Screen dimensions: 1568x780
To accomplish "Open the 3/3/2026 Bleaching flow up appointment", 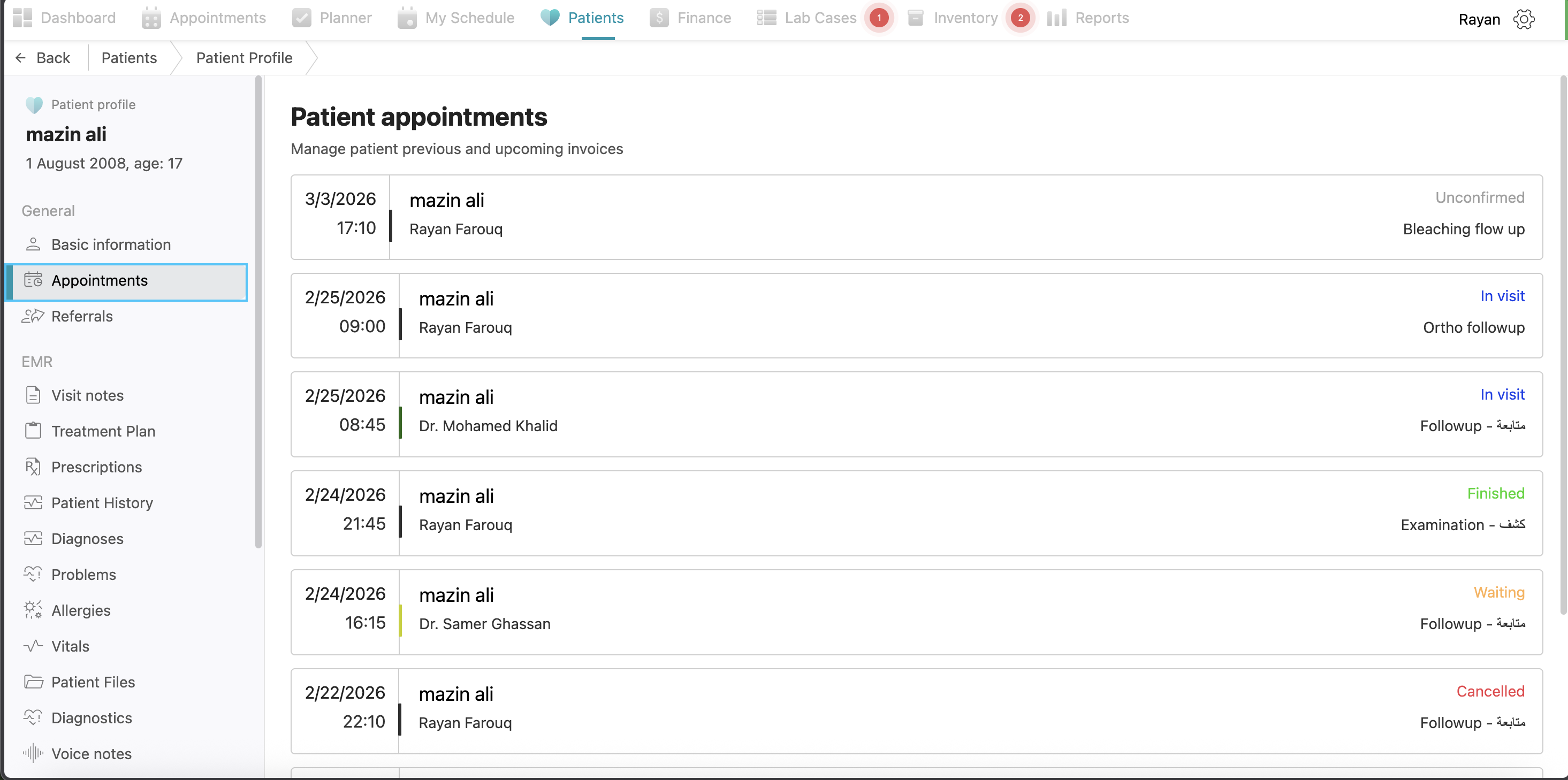I will [x=916, y=217].
